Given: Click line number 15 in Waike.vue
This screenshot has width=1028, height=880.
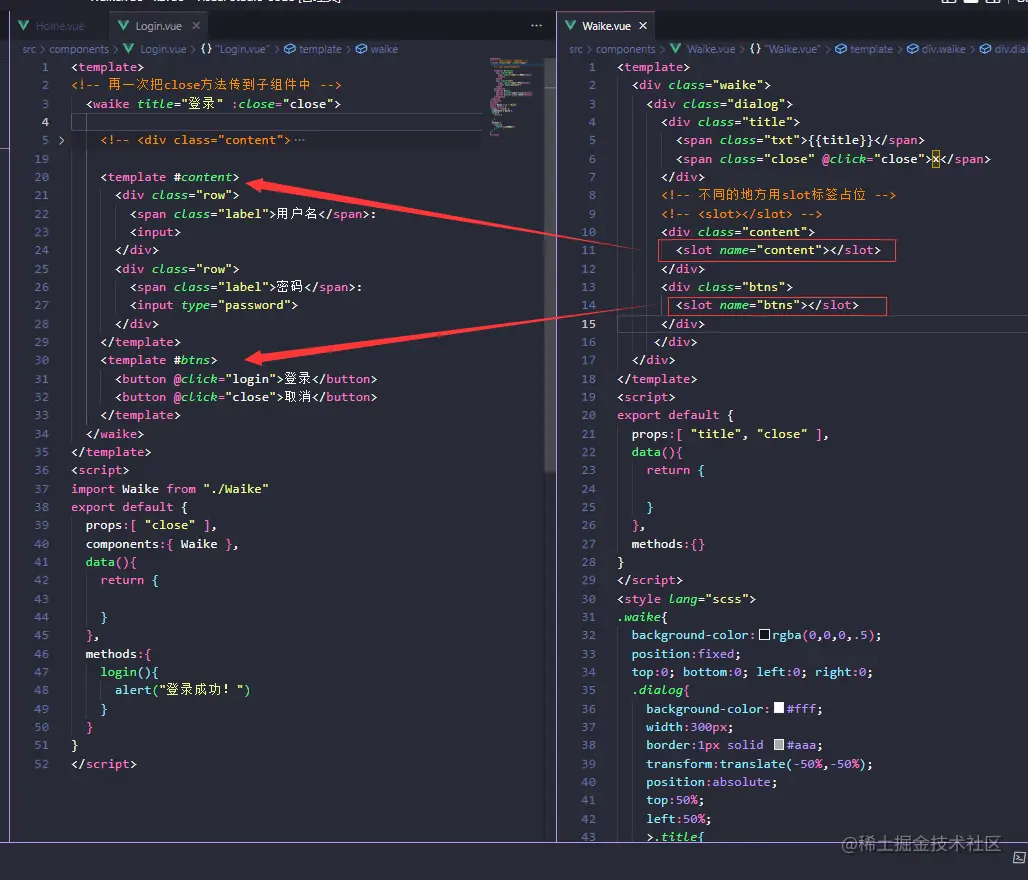Looking at the screenshot, I should coord(589,324).
